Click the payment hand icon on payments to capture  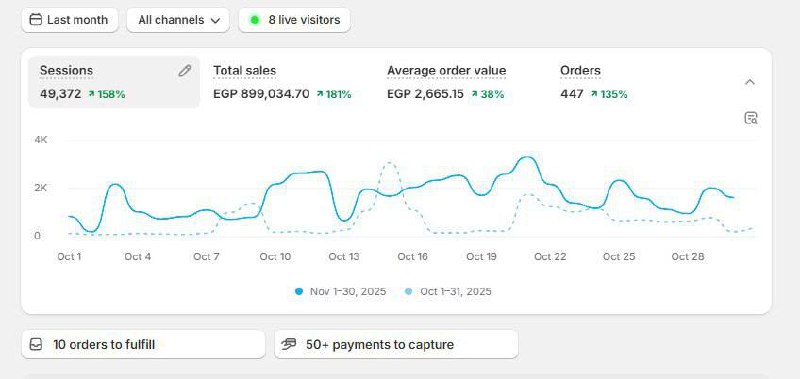[x=289, y=344]
